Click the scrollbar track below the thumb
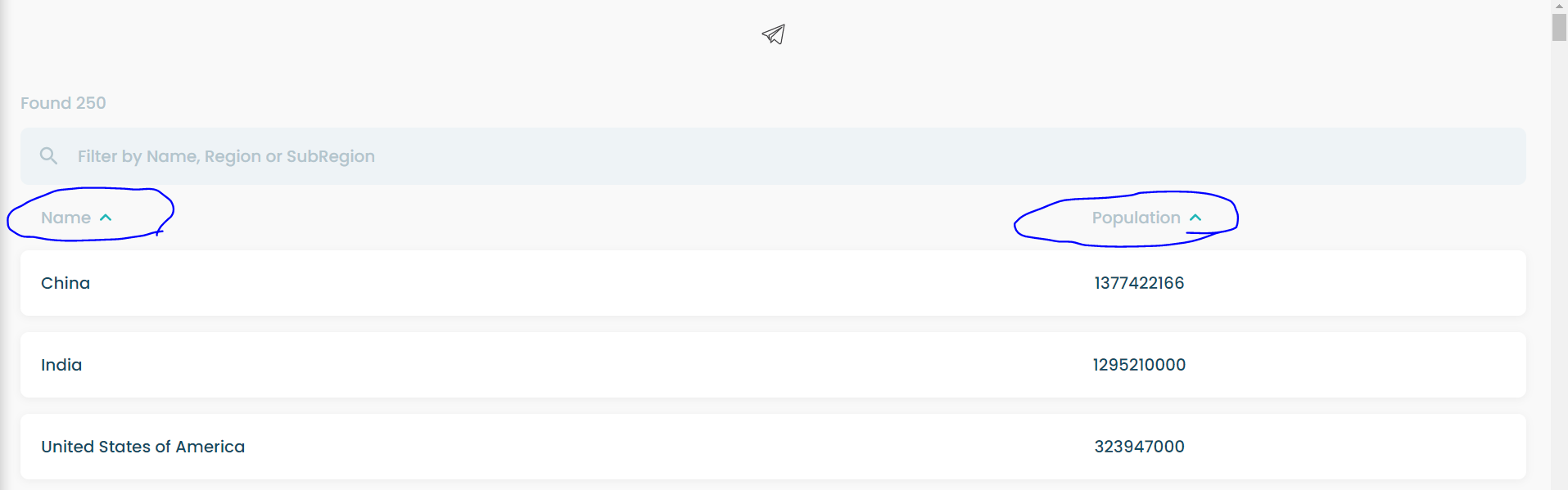1568x490 pixels. [1559, 262]
